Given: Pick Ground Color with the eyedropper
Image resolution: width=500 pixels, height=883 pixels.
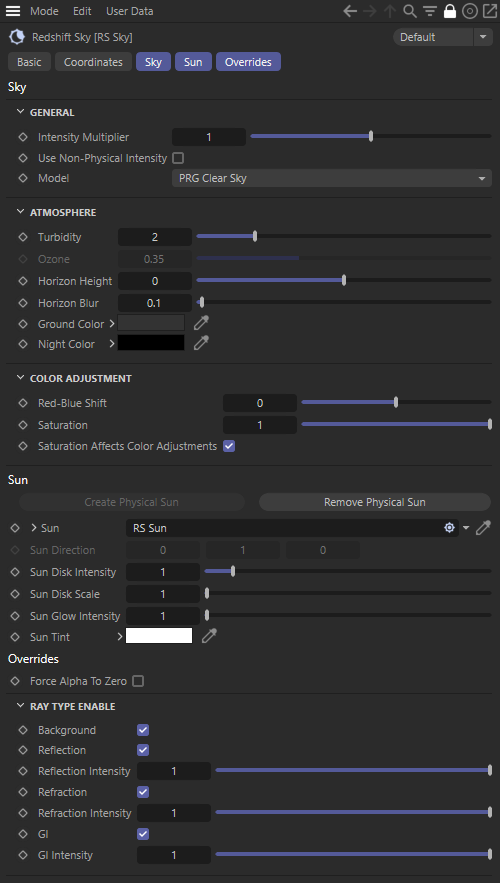Looking at the screenshot, I should coord(201,323).
